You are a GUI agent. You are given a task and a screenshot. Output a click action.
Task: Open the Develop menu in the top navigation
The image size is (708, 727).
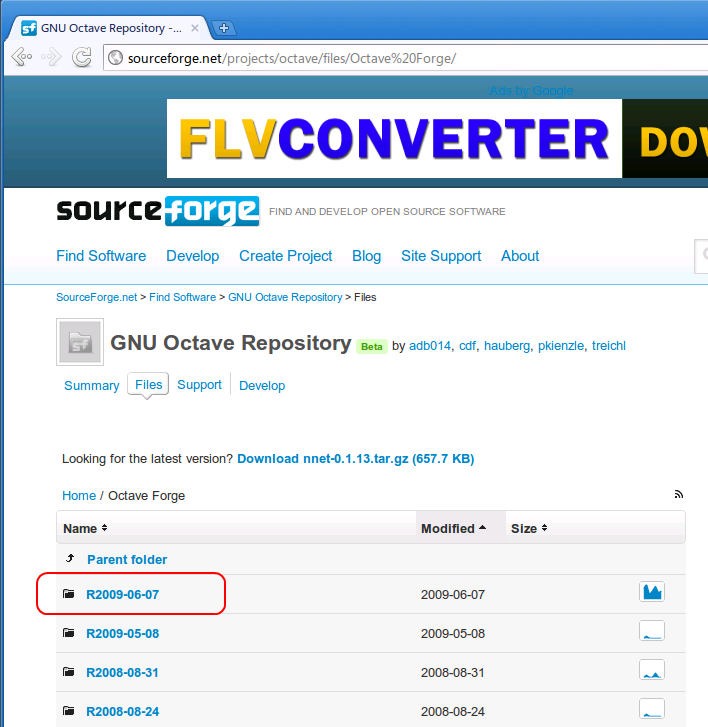(192, 256)
